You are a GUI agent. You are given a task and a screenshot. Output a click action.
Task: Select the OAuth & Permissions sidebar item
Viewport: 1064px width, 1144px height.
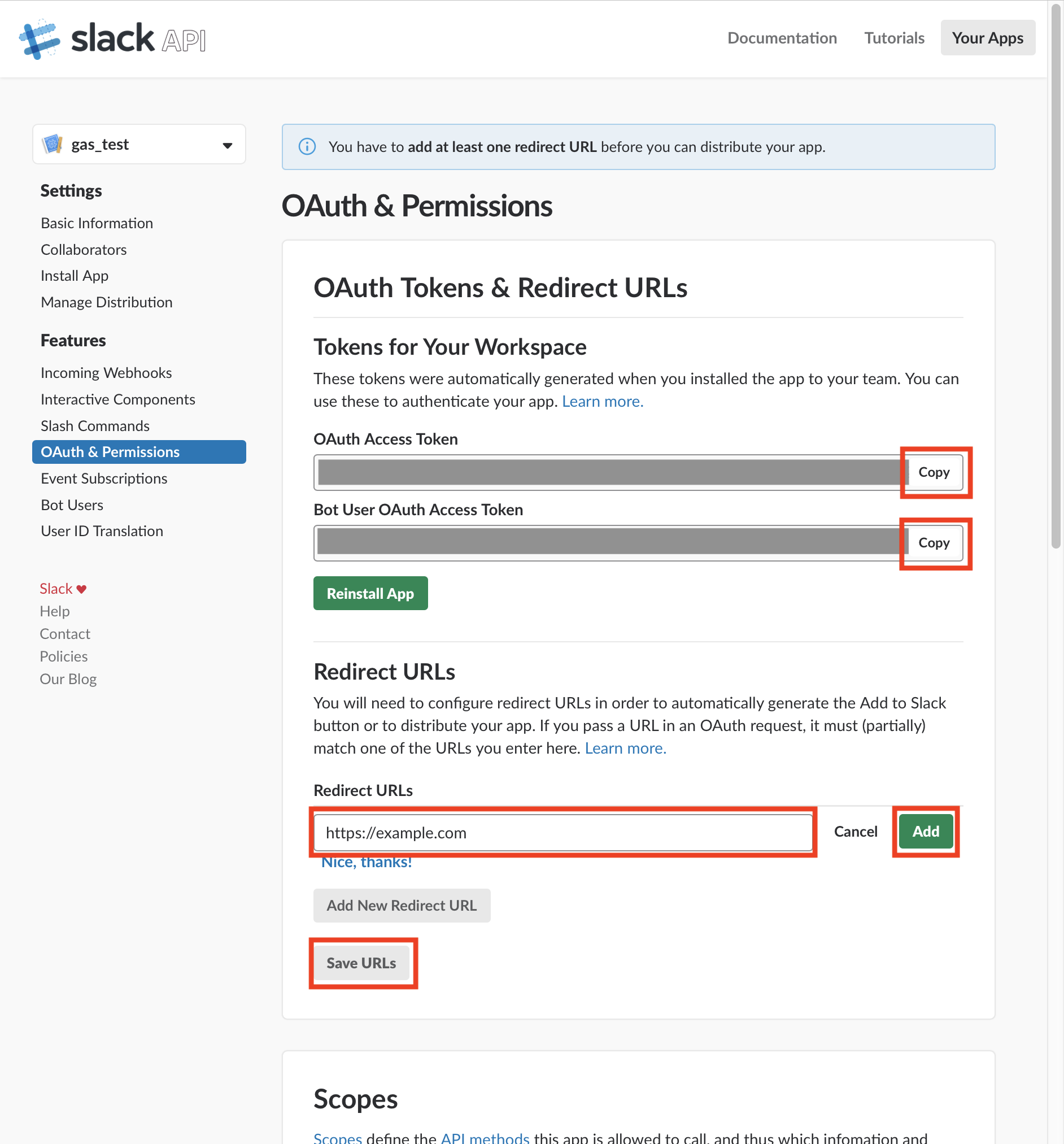pos(139,452)
